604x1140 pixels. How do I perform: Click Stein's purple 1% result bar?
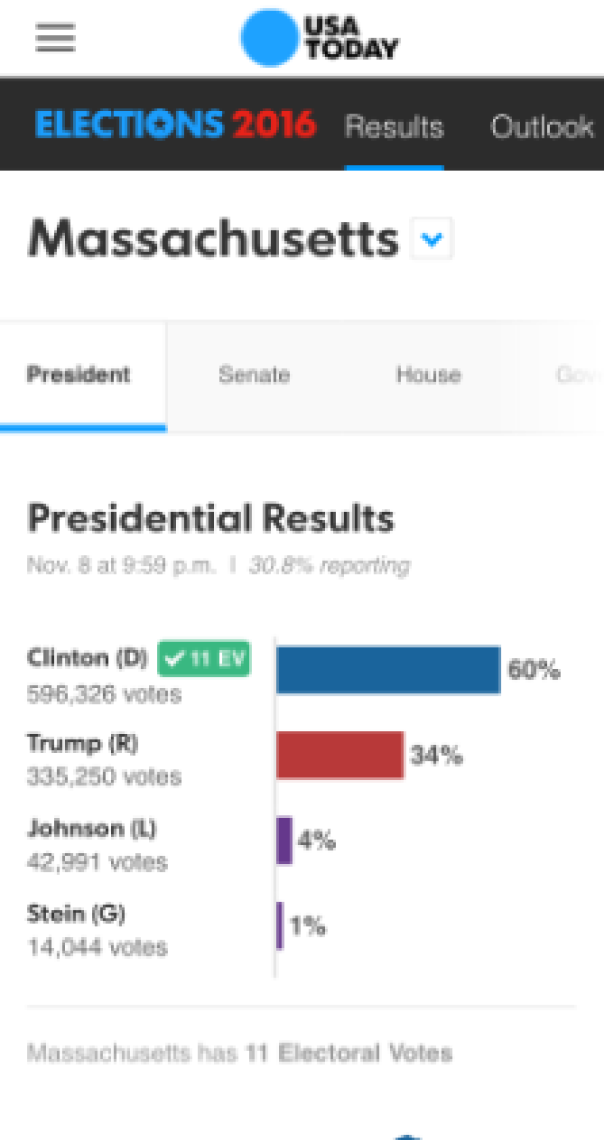pos(280,926)
